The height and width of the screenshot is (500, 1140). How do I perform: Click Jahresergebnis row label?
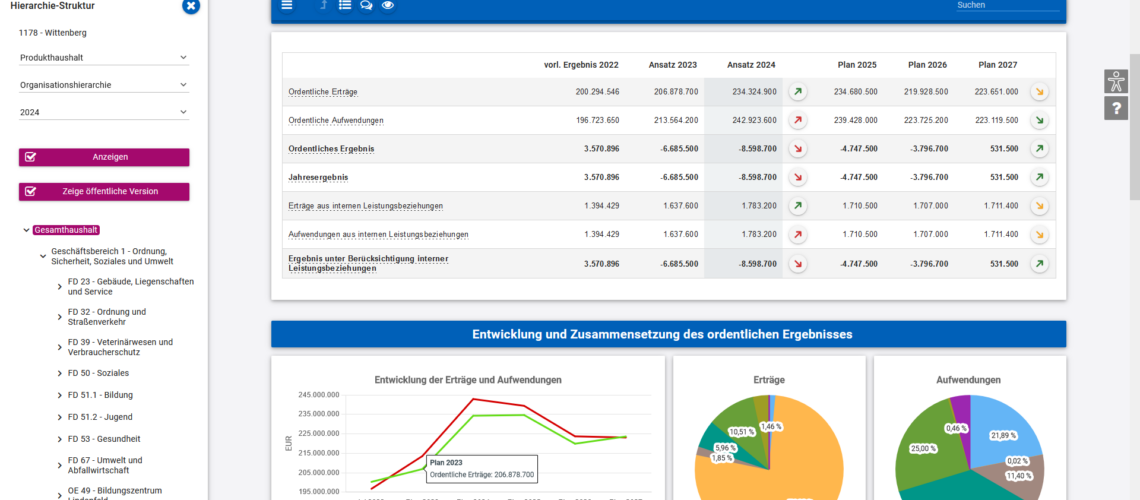[x=318, y=177]
